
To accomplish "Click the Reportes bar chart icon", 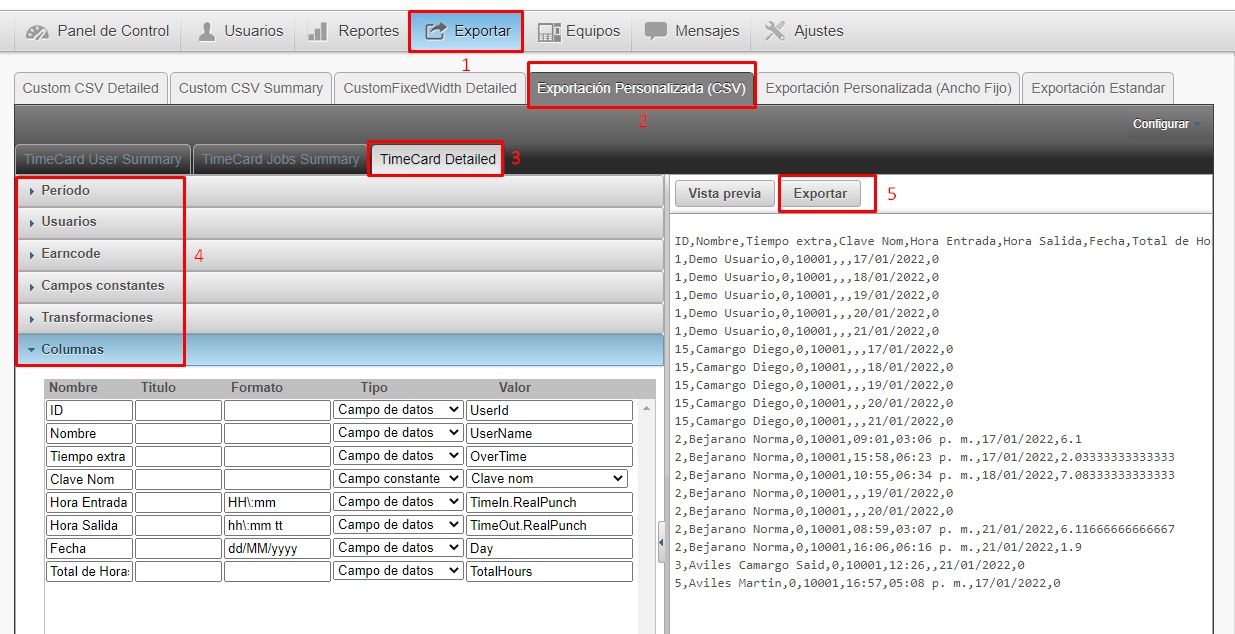I will pyautogui.click(x=318, y=32).
